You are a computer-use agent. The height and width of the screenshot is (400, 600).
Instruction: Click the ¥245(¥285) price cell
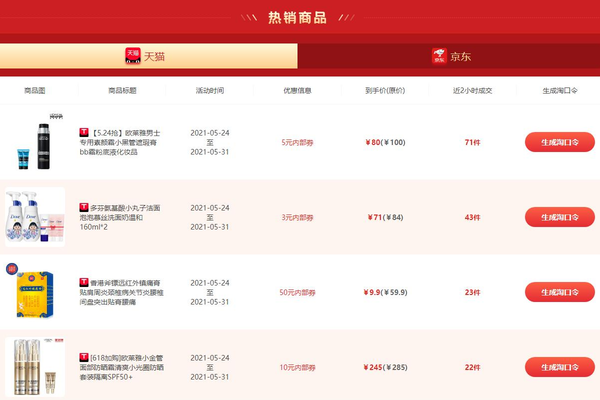[x=385, y=367]
